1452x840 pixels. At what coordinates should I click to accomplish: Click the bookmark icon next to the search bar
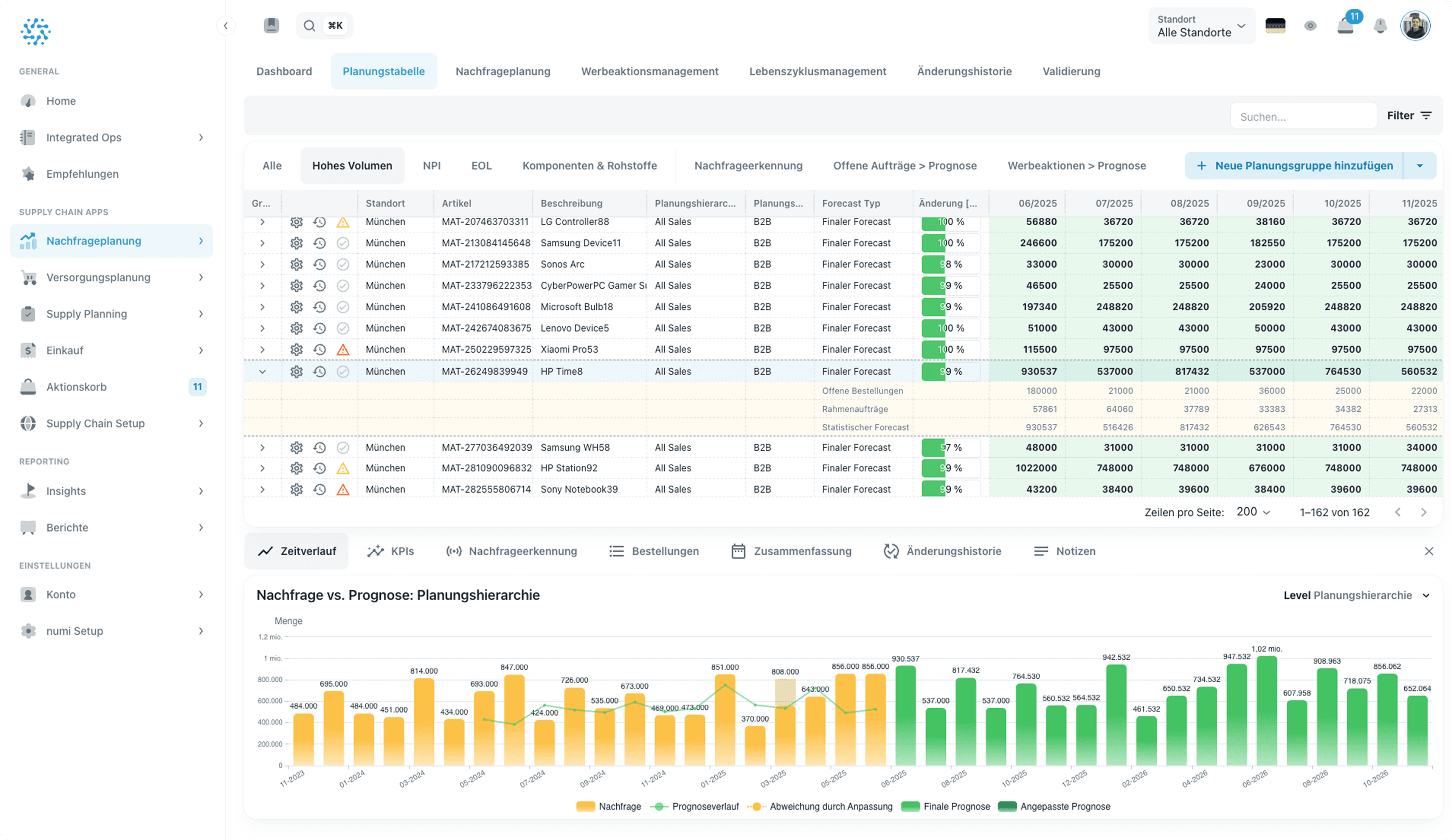pyautogui.click(x=271, y=25)
